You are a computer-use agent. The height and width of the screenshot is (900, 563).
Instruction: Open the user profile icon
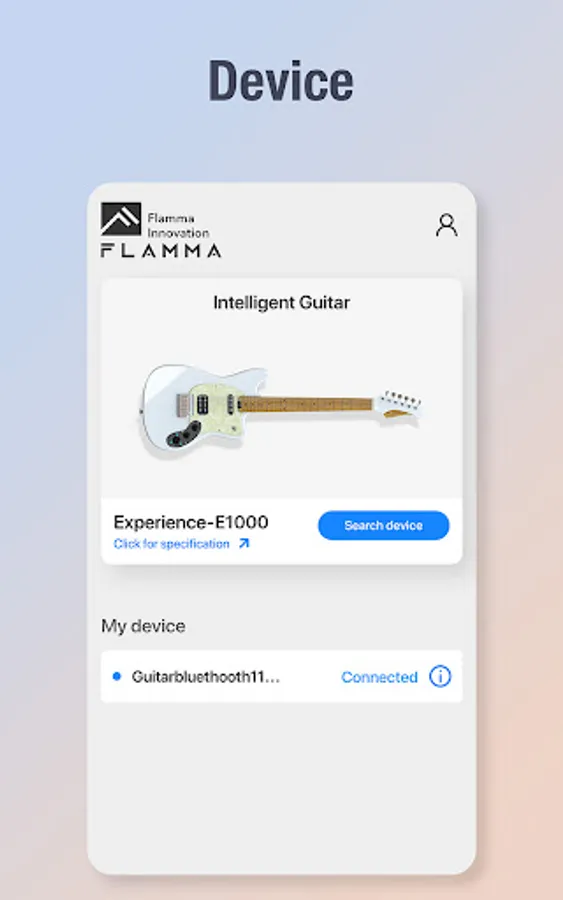446,225
